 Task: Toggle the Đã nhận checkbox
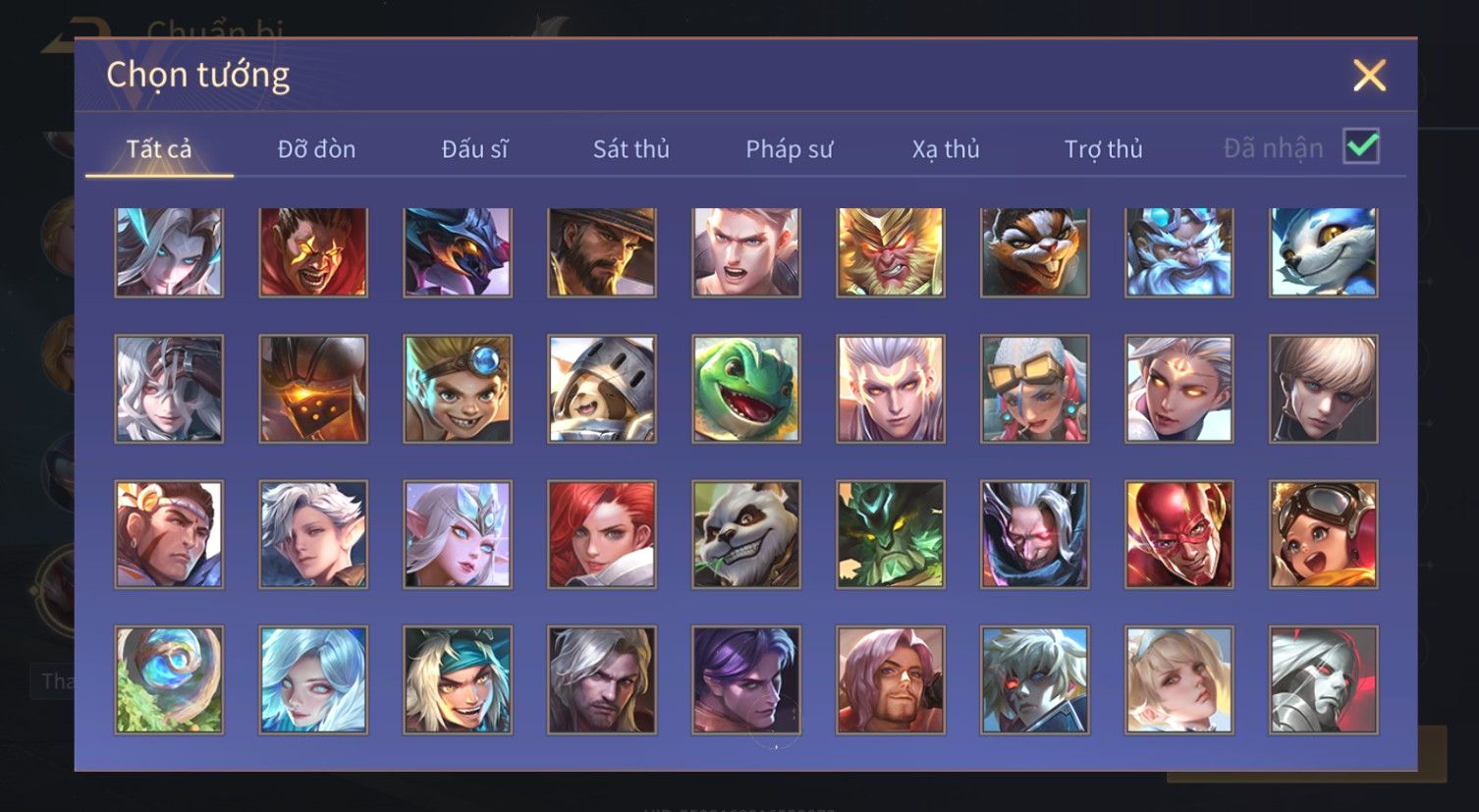pos(1361,147)
